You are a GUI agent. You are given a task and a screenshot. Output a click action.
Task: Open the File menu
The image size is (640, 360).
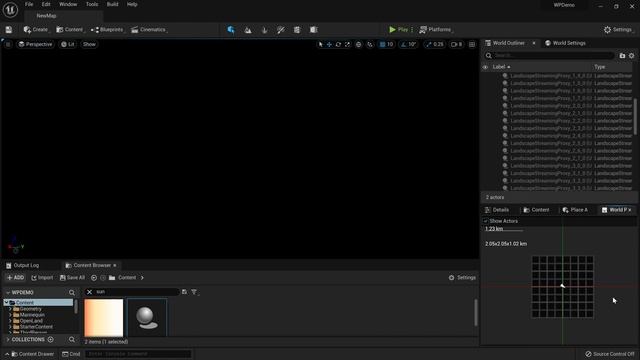(x=29, y=4)
